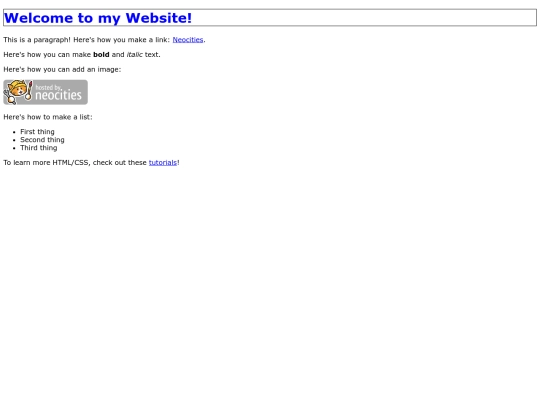Click the "This is a paragraph!" text
Image resolution: width=540 pixels, height=405 pixels.
[37, 40]
